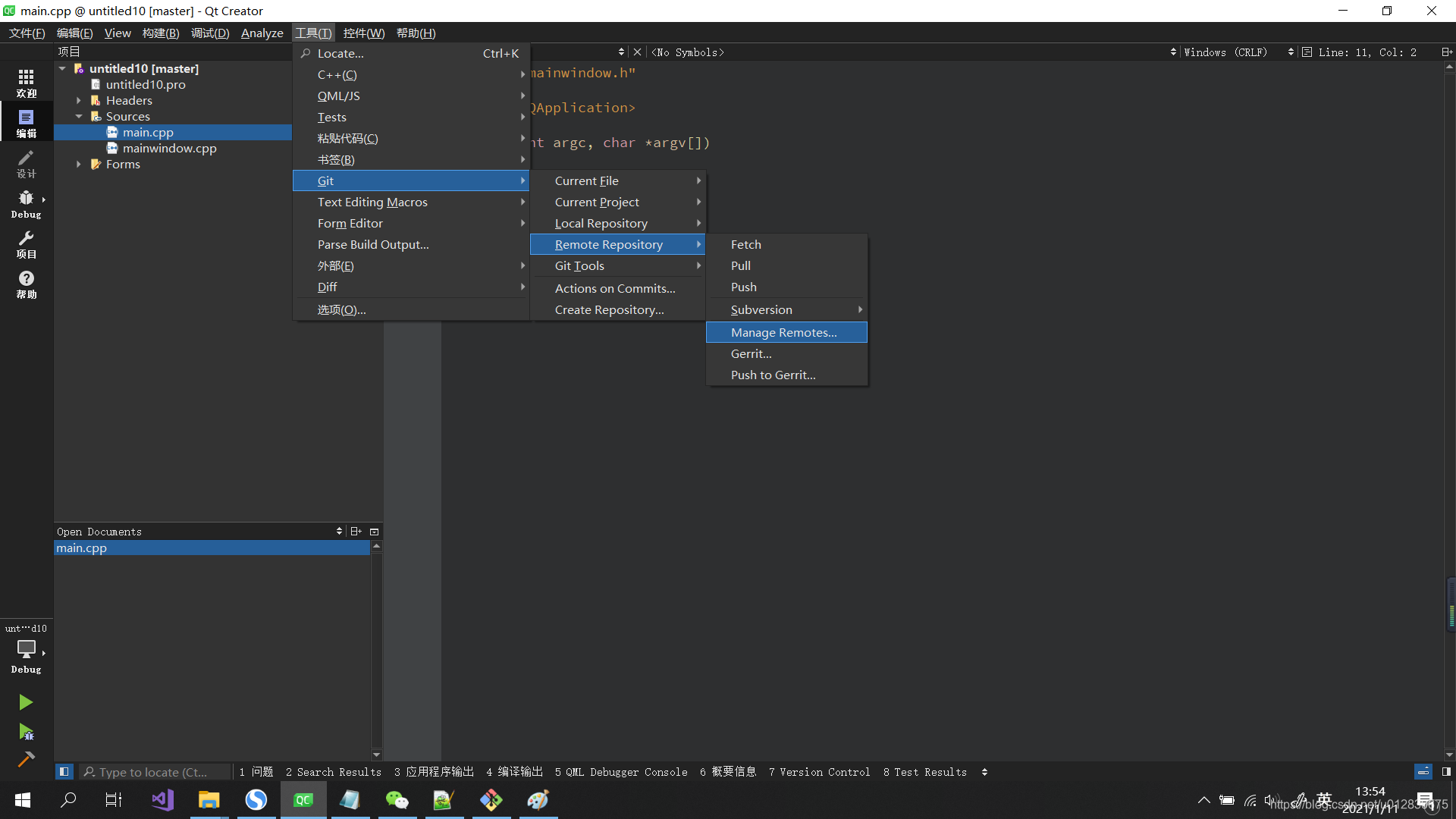Open the Analyze menu

pyautogui.click(x=262, y=33)
